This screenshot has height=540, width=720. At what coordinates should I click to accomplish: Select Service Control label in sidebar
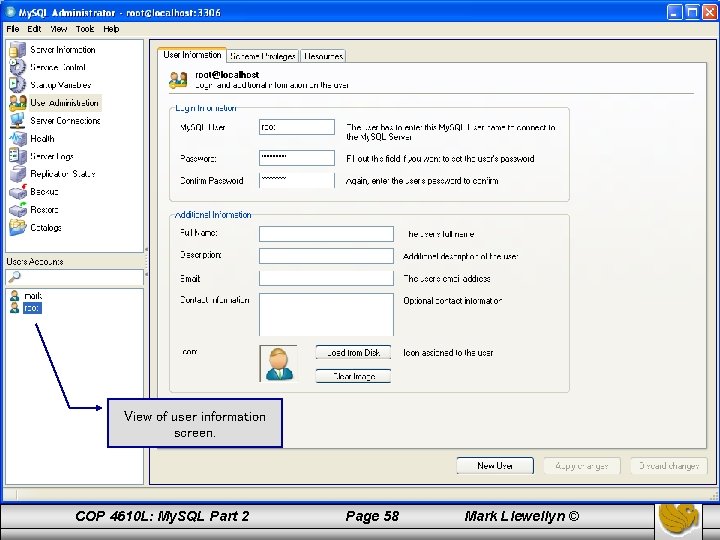click(58, 67)
